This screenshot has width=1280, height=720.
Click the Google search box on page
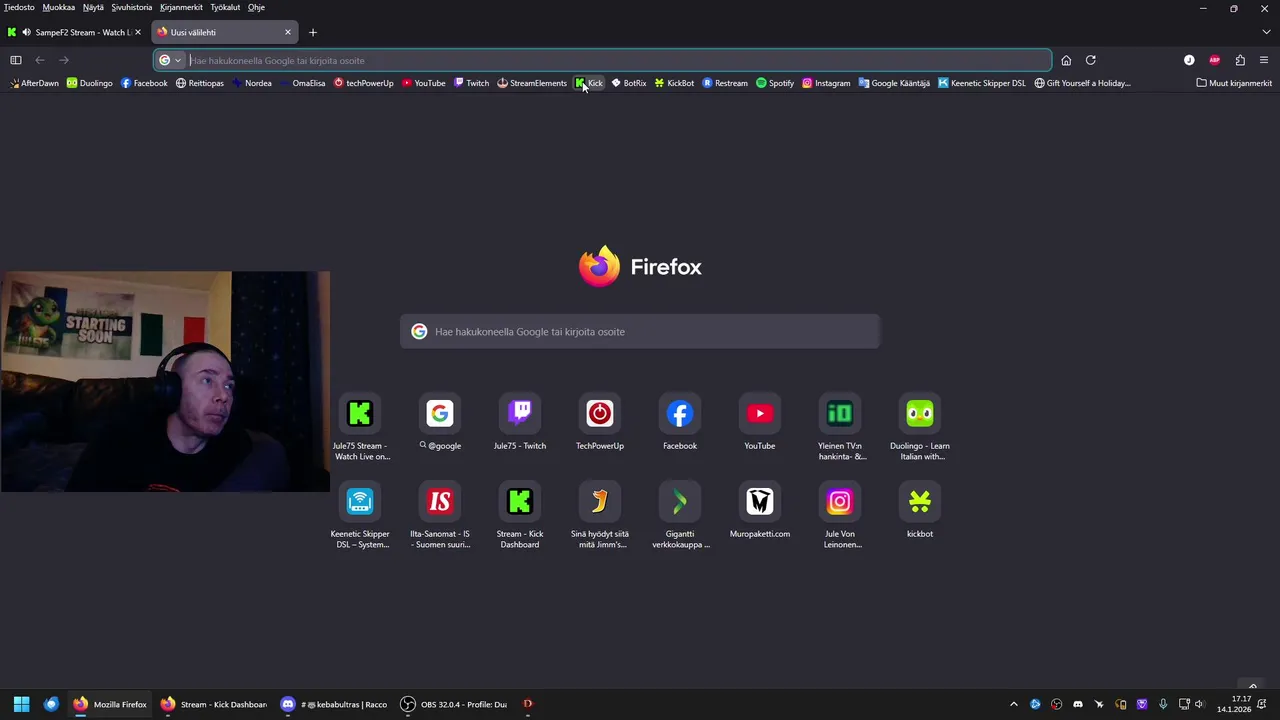(x=640, y=332)
